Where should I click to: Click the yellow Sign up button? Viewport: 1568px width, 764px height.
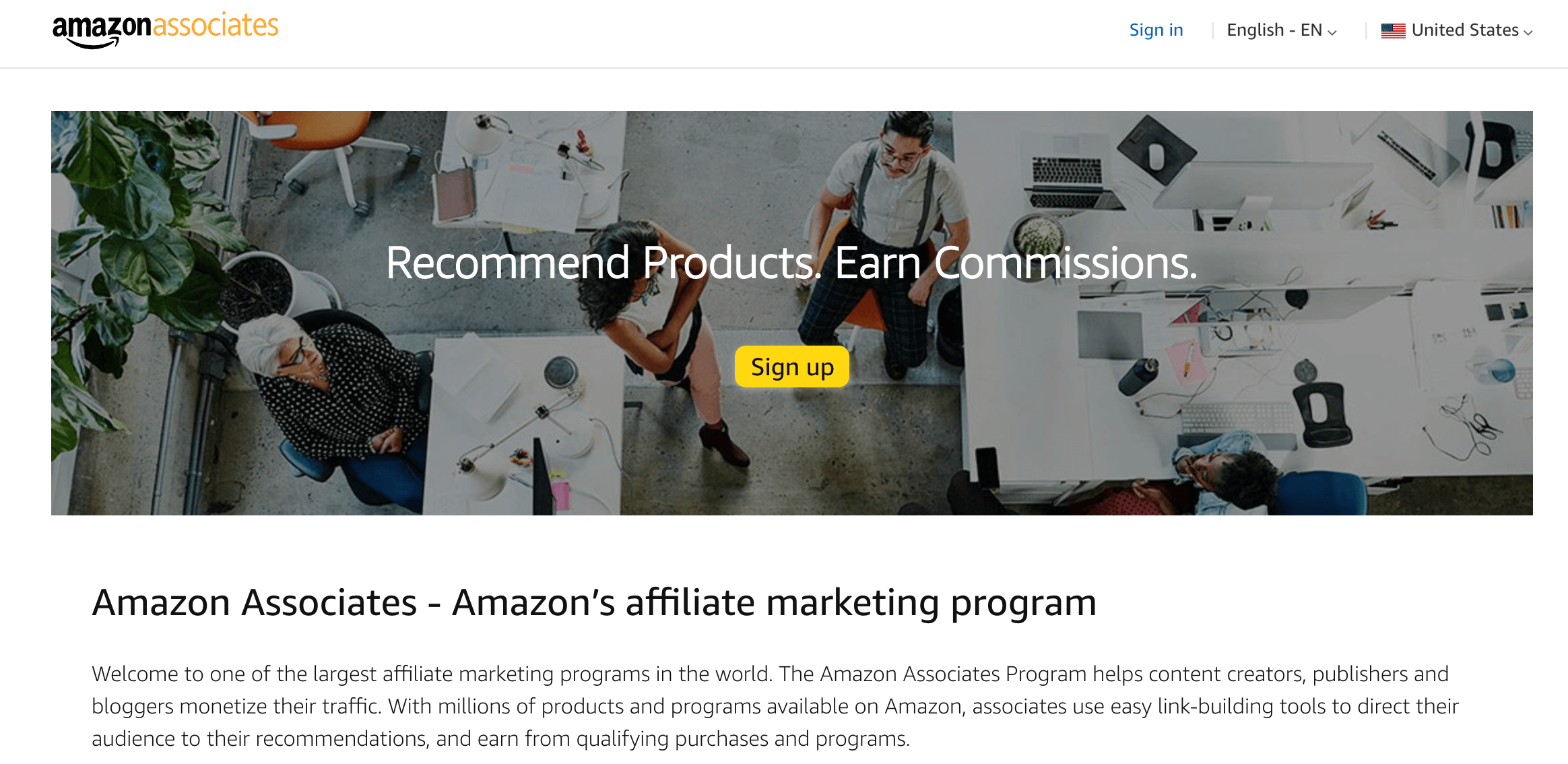(x=792, y=367)
